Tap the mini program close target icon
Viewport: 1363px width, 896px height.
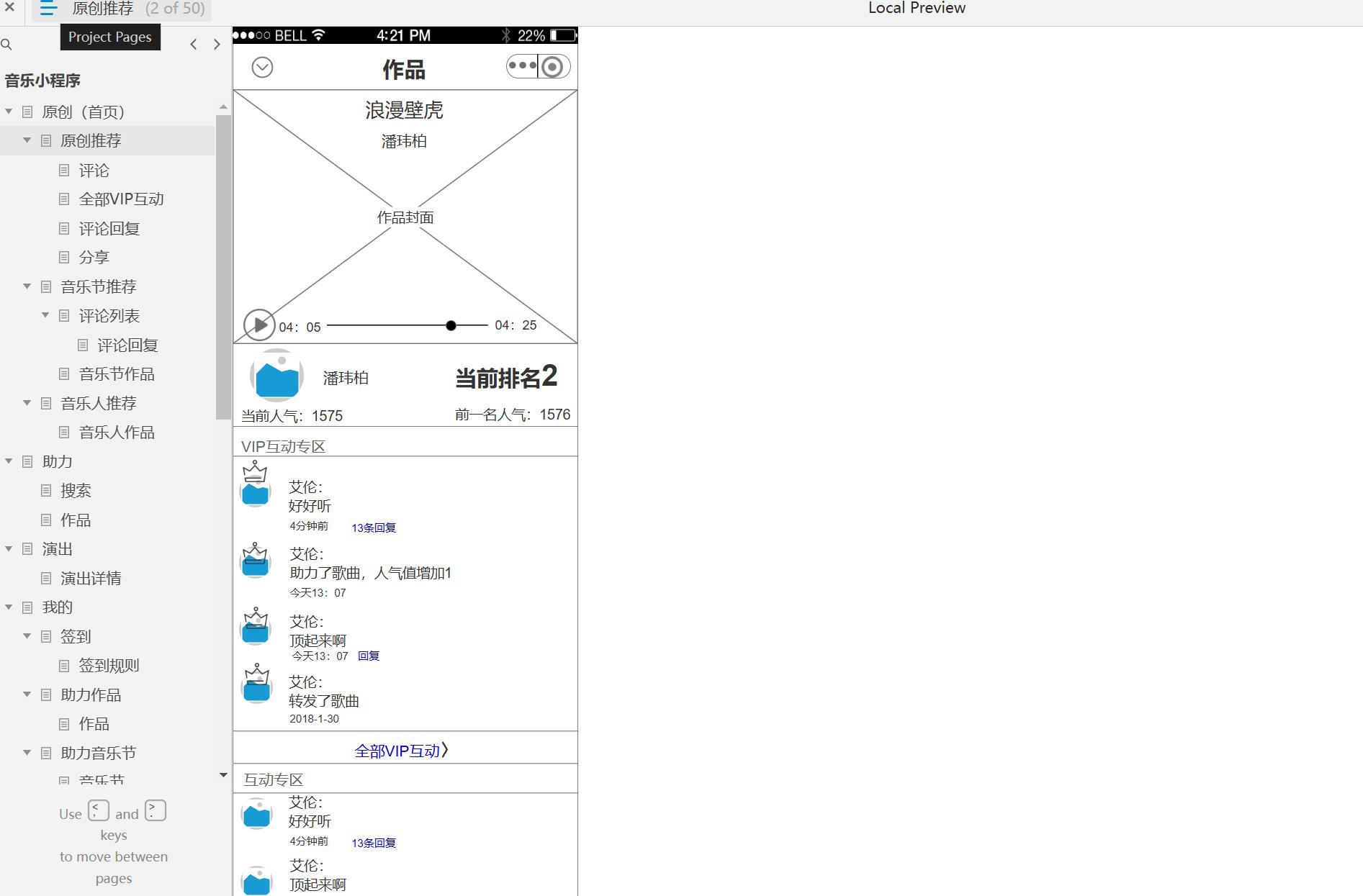(552, 67)
